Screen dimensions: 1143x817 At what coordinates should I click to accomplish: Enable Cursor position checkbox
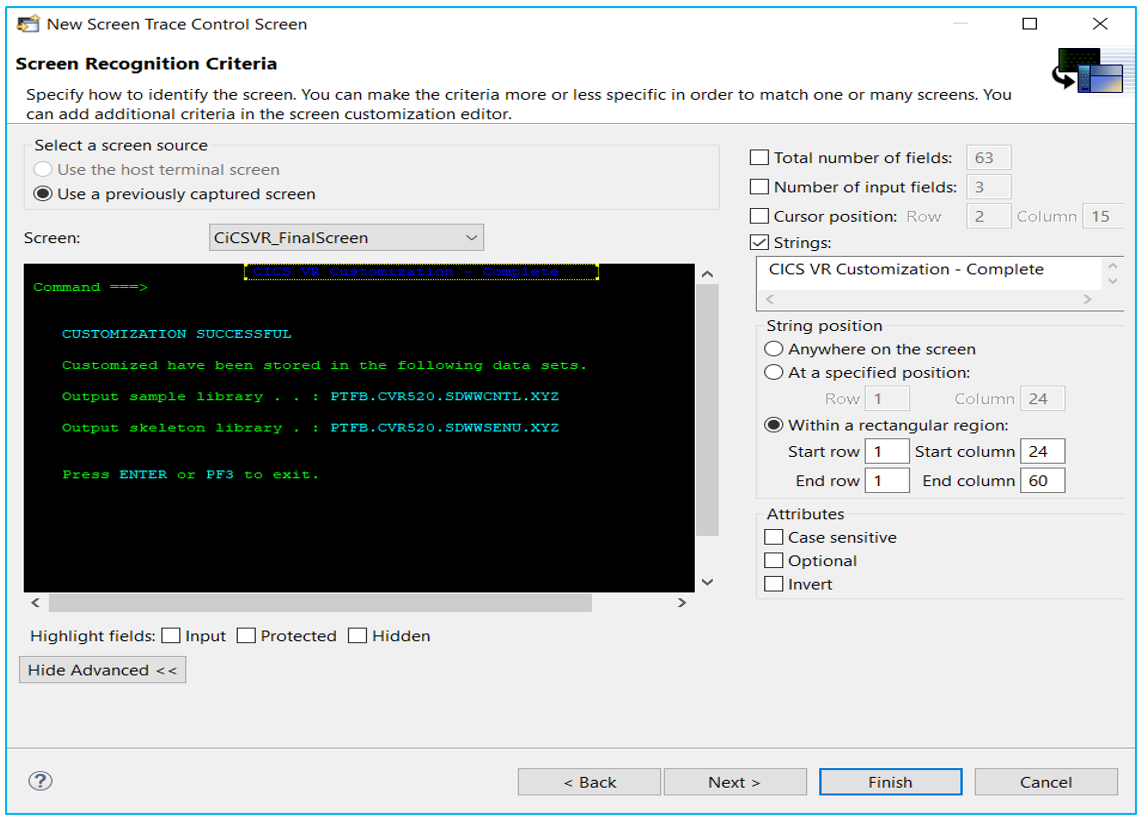pyautogui.click(x=759, y=216)
